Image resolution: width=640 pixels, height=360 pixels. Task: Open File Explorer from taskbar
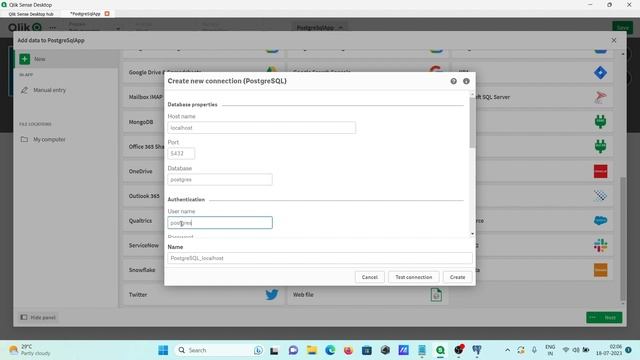click(x=312, y=350)
